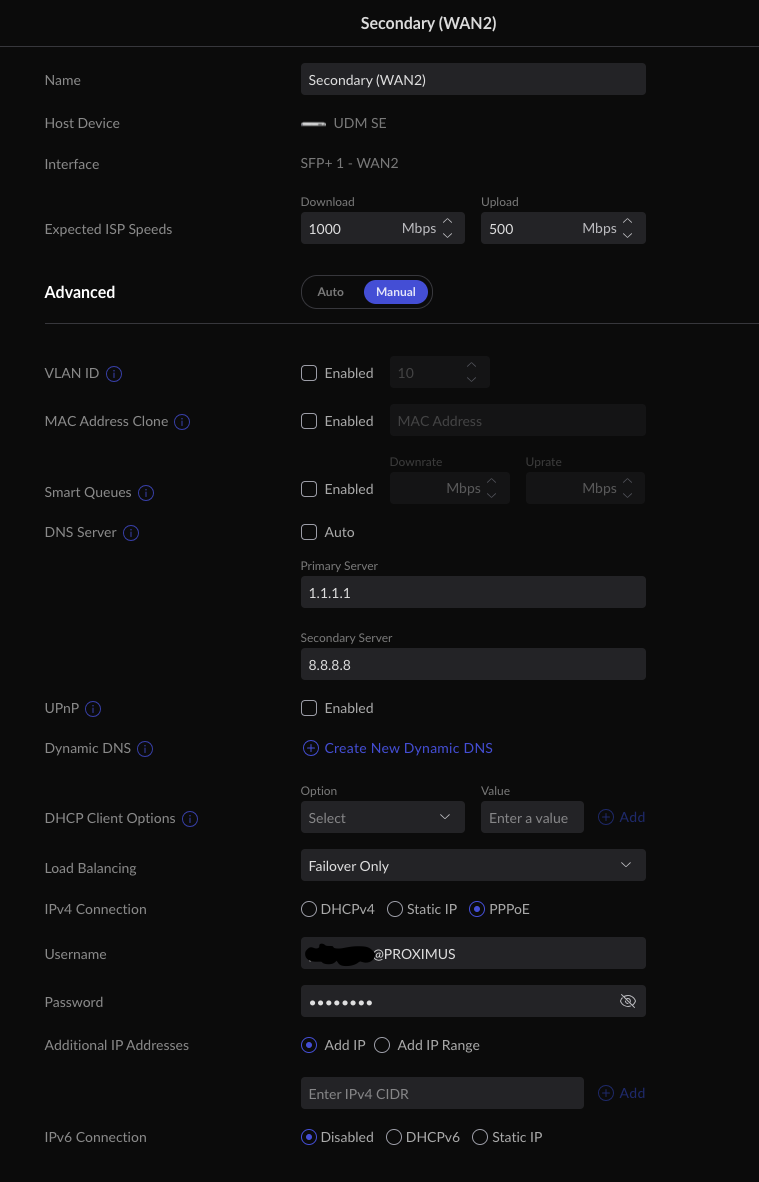
Task: Enable the VLAN ID checkbox
Action: 309,373
